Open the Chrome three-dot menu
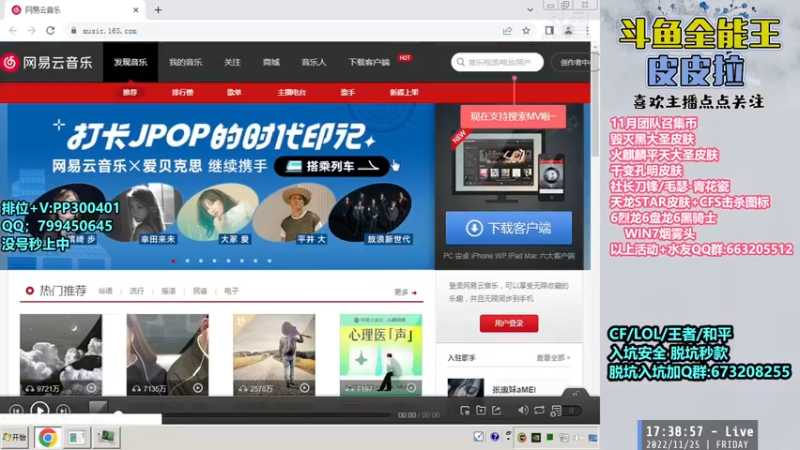Image resolution: width=800 pixels, height=450 pixels. [x=587, y=31]
